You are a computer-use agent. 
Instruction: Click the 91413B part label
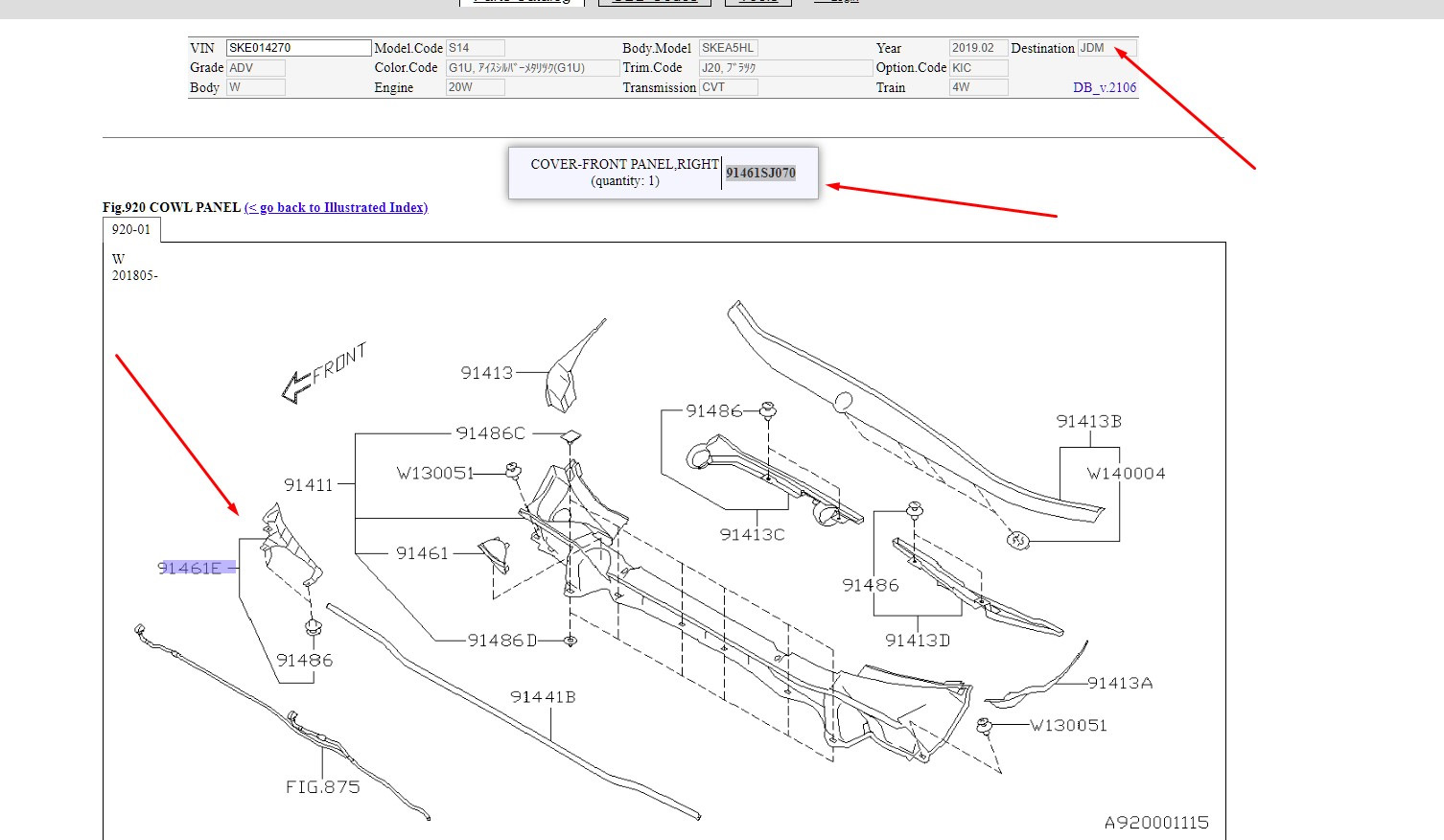click(1088, 422)
